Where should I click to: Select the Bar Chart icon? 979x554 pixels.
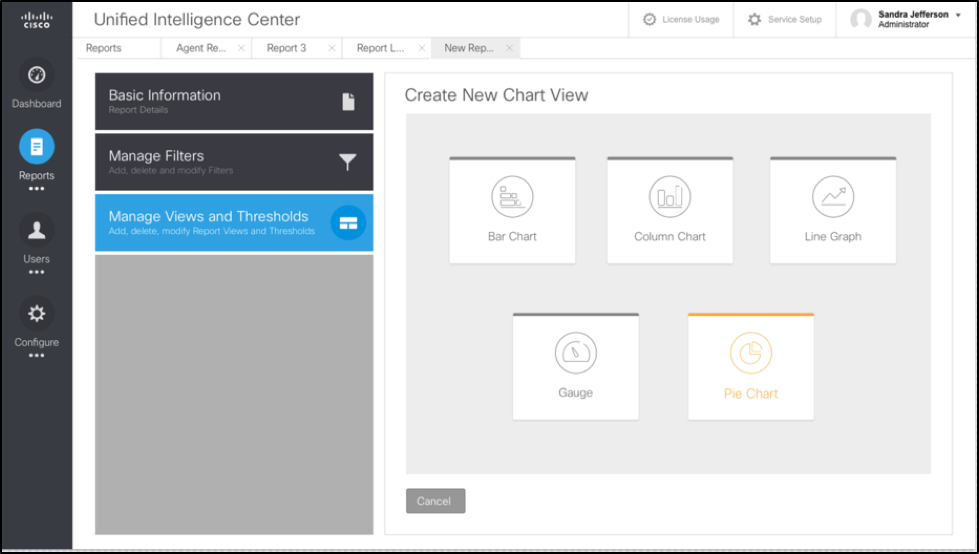(512, 197)
